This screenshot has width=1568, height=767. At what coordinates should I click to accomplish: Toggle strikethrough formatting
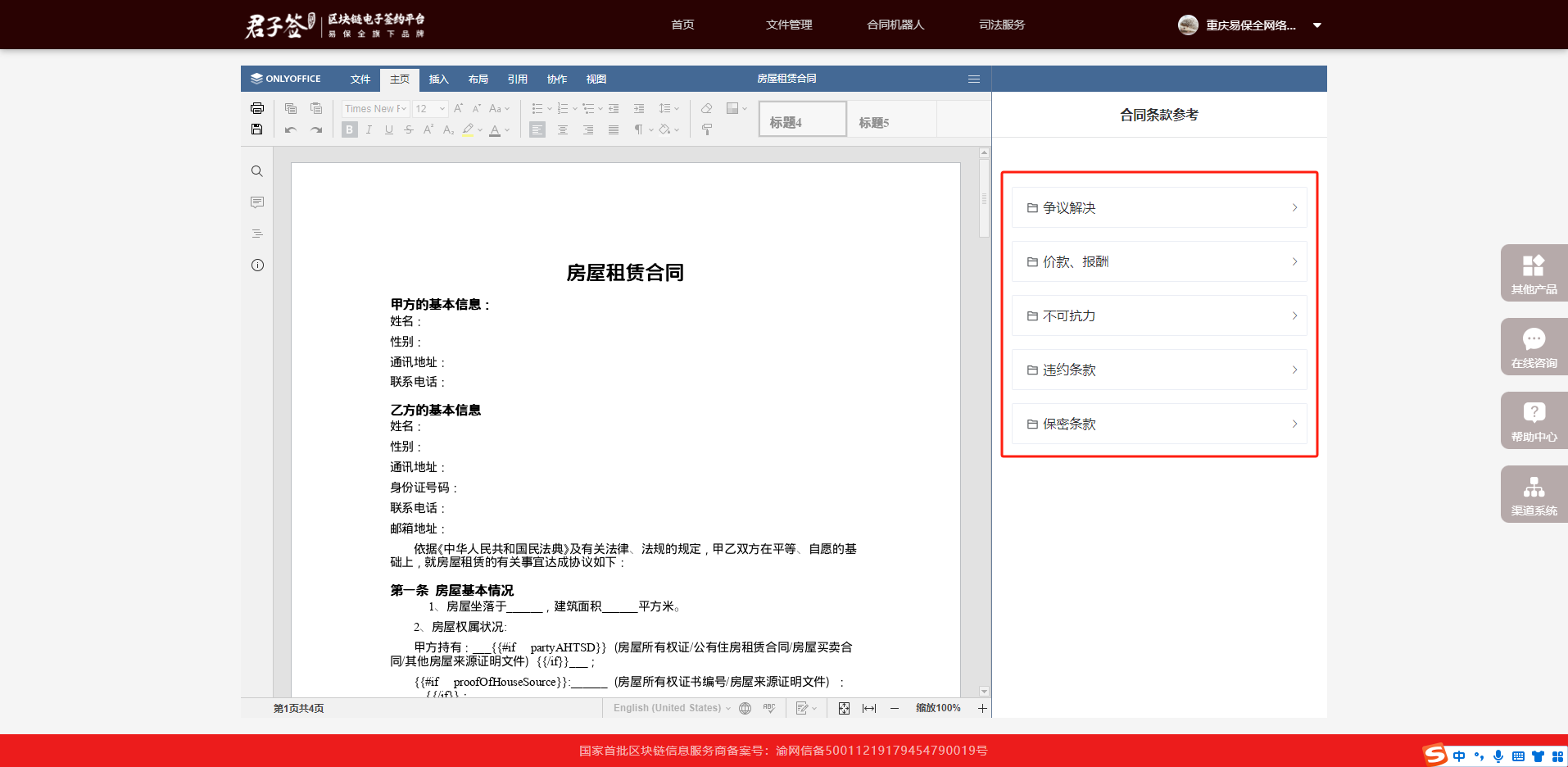click(x=409, y=129)
